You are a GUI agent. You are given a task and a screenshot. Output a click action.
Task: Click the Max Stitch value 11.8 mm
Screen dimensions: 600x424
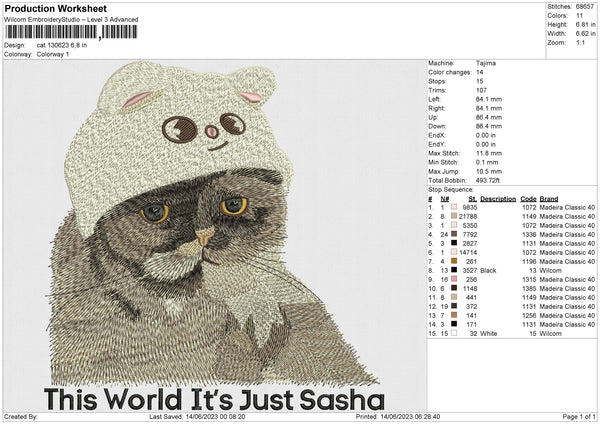click(489, 153)
